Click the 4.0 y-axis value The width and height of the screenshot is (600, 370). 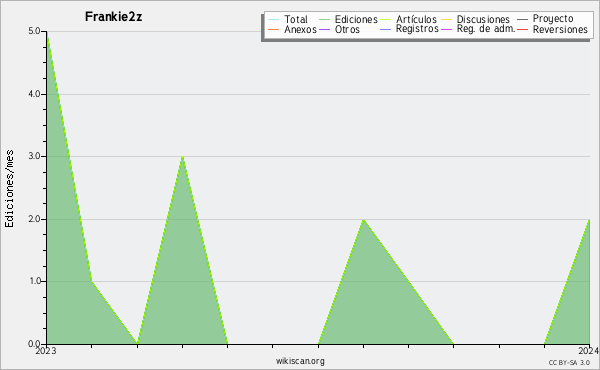[x=34, y=94]
